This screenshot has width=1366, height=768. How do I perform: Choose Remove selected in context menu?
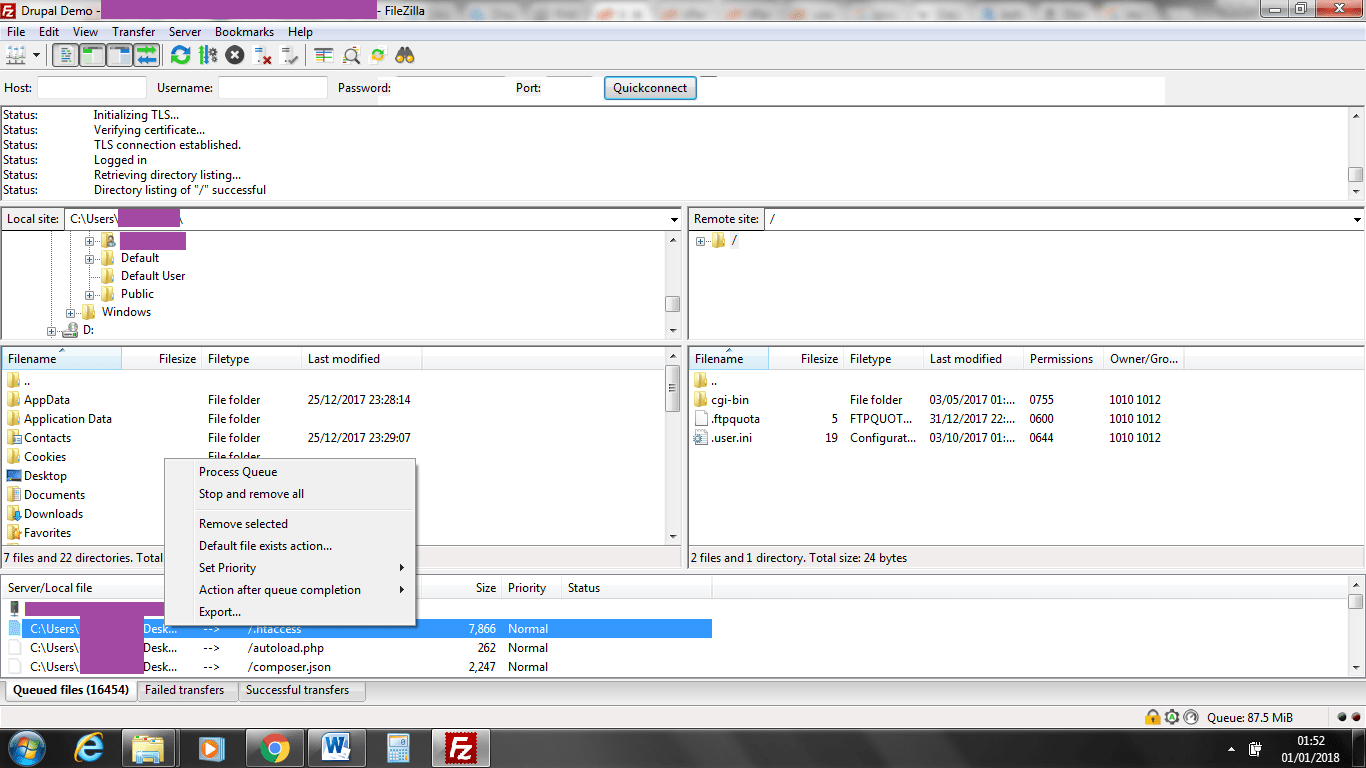coord(243,524)
